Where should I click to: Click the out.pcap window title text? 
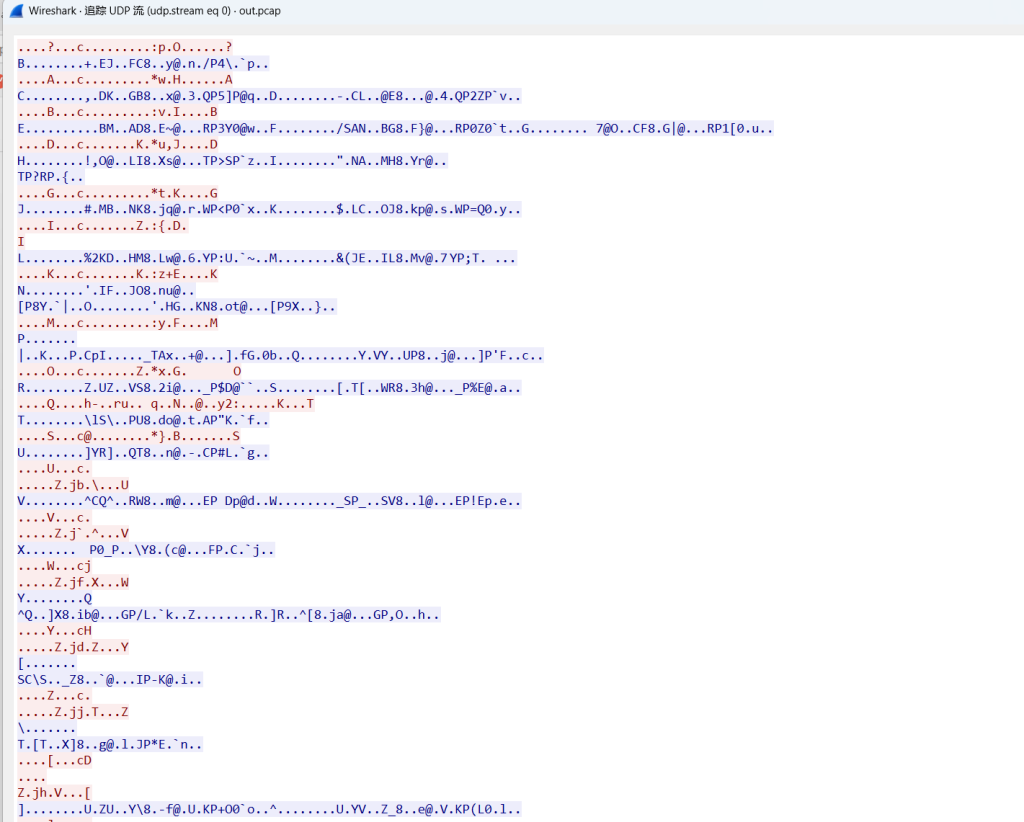(296, 11)
